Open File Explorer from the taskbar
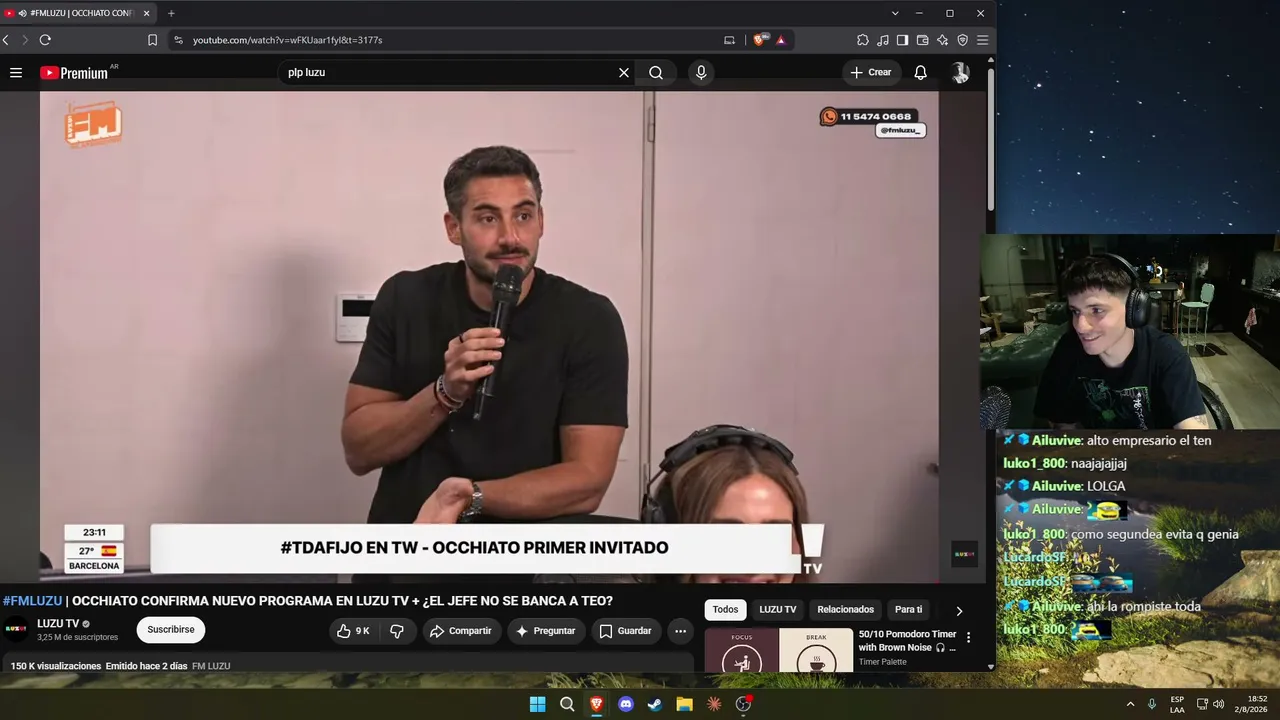This screenshot has width=1280, height=720. tap(684, 704)
